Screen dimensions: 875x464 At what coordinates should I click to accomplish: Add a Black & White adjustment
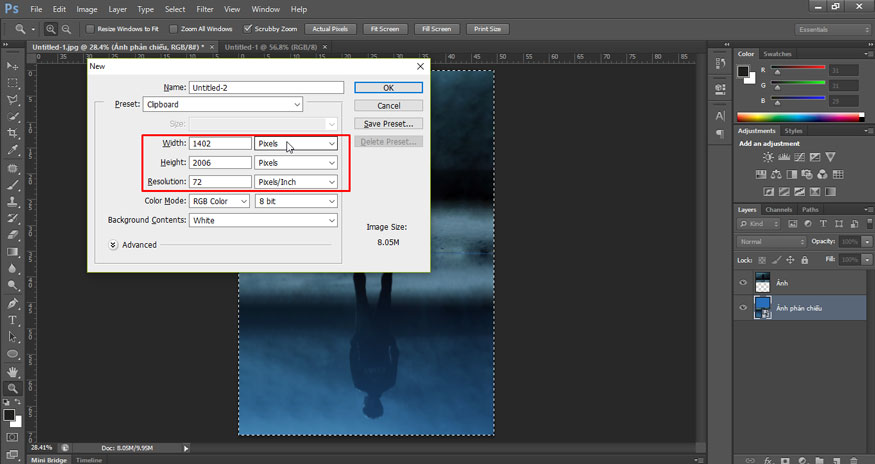[x=791, y=175]
